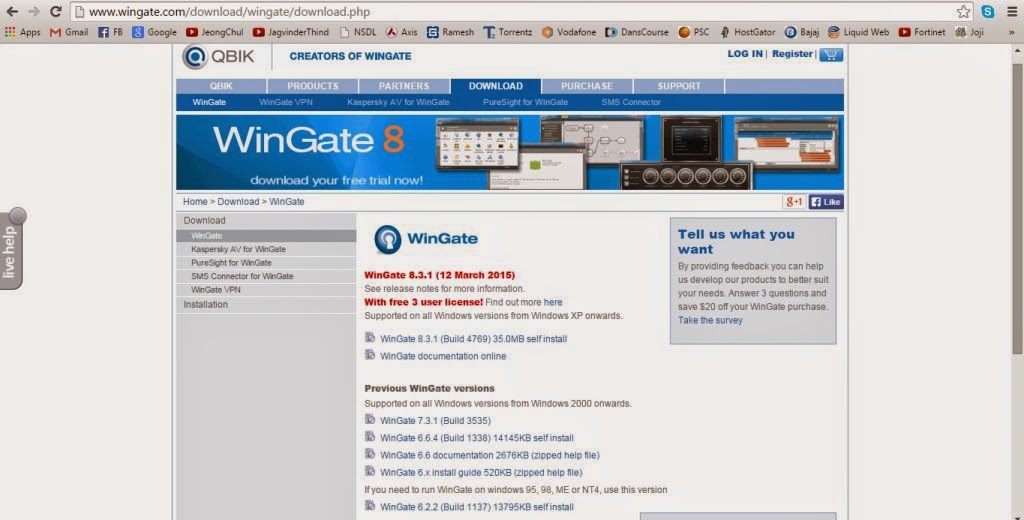This screenshot has width=1024, height=520.
Task: Open Kaspersky AV for WinGate in sidebar
Action: pyautogui.click(x=266, y=250)
